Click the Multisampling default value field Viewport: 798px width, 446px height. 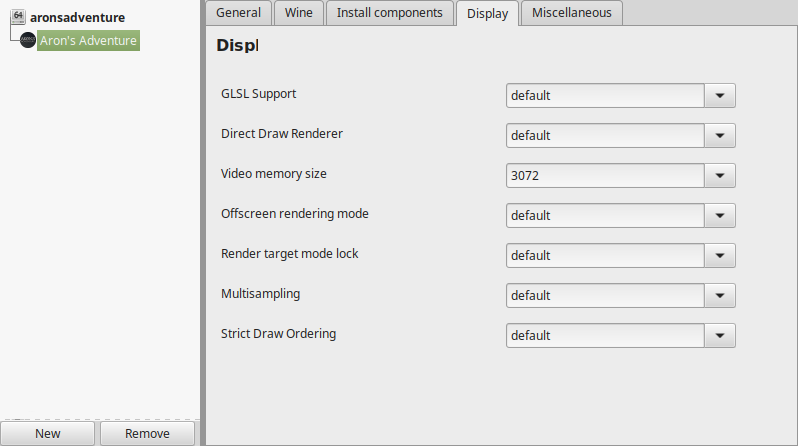[606, 295]
